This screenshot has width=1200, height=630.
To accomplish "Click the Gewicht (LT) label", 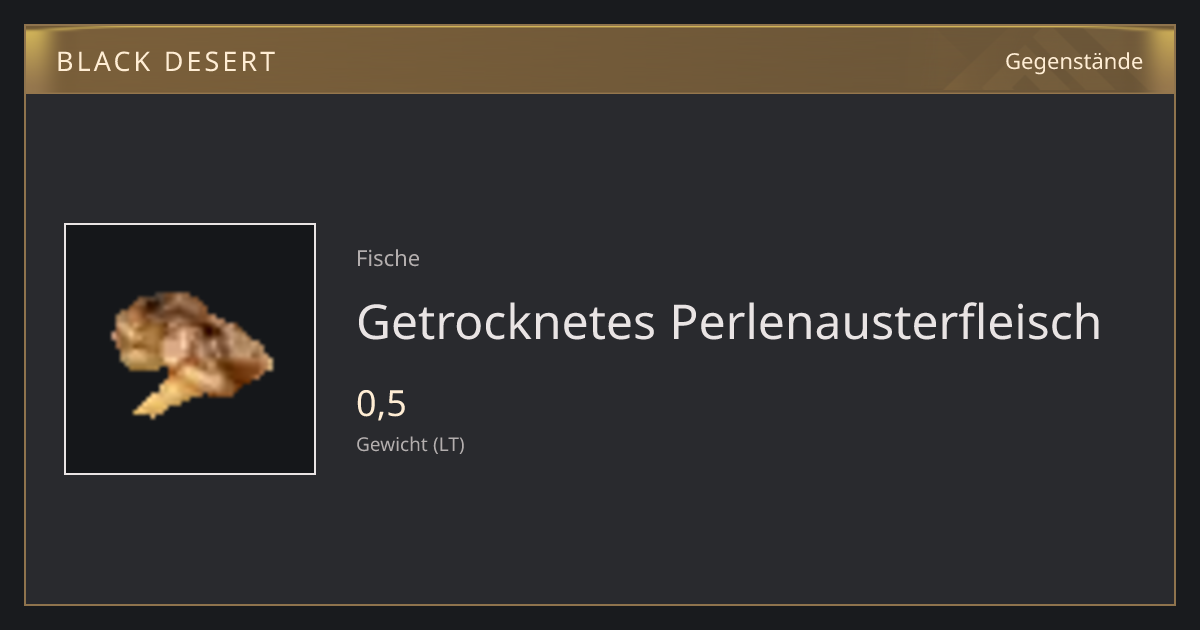I will click(411, 445).
